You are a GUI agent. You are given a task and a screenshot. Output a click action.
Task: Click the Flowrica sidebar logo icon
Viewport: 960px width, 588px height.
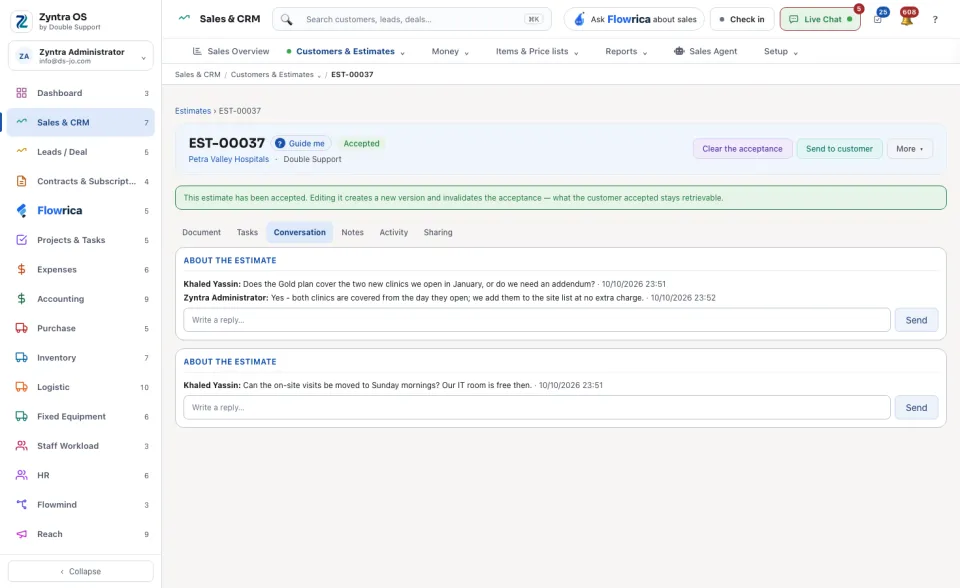21,211
